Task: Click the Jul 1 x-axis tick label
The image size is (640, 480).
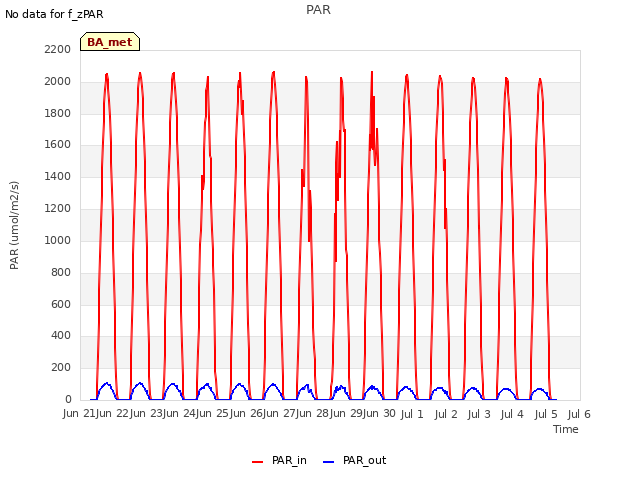Action: click(412, 414)
